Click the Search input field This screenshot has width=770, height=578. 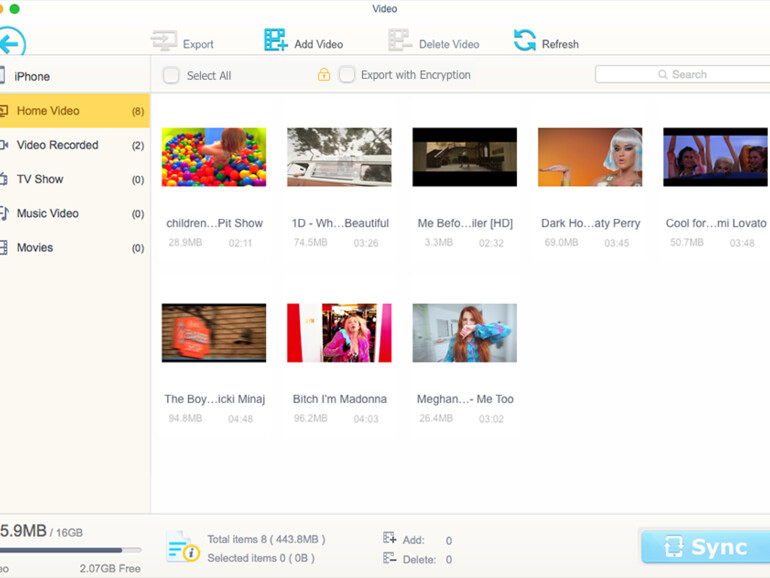click(683, 75)
